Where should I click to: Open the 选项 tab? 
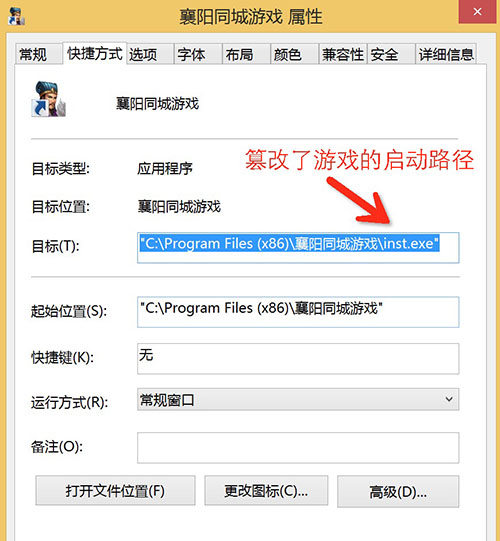(x=150, y=55)
